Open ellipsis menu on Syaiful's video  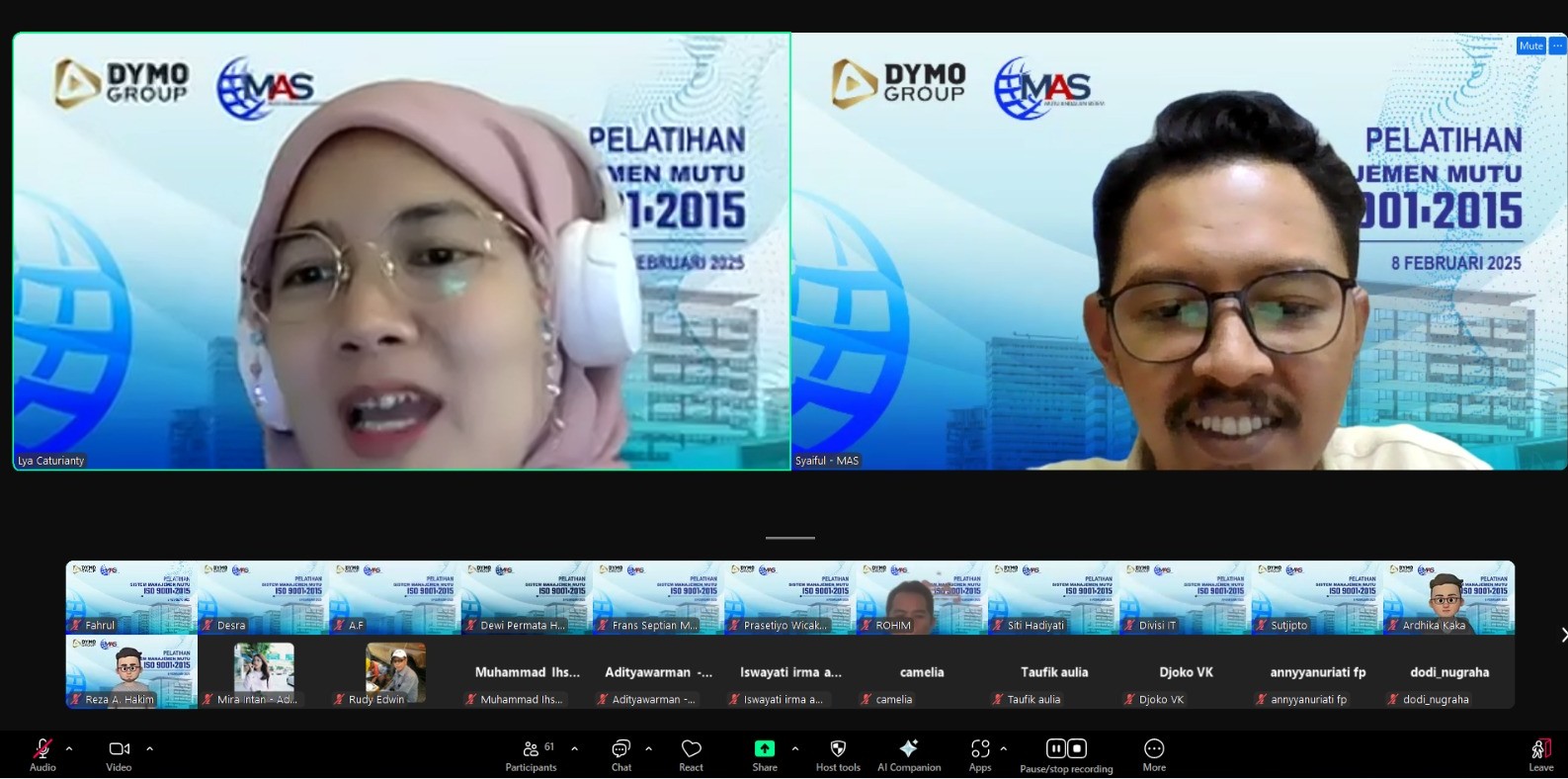[x=1557, y=45]
